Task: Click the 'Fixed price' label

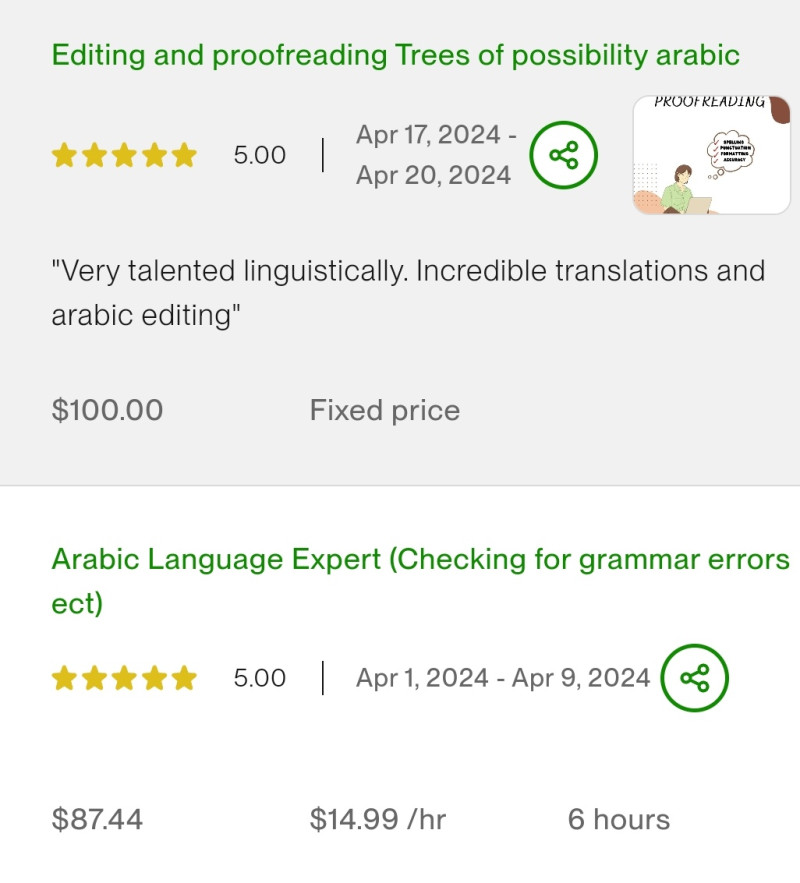Action: pos(384,410)
